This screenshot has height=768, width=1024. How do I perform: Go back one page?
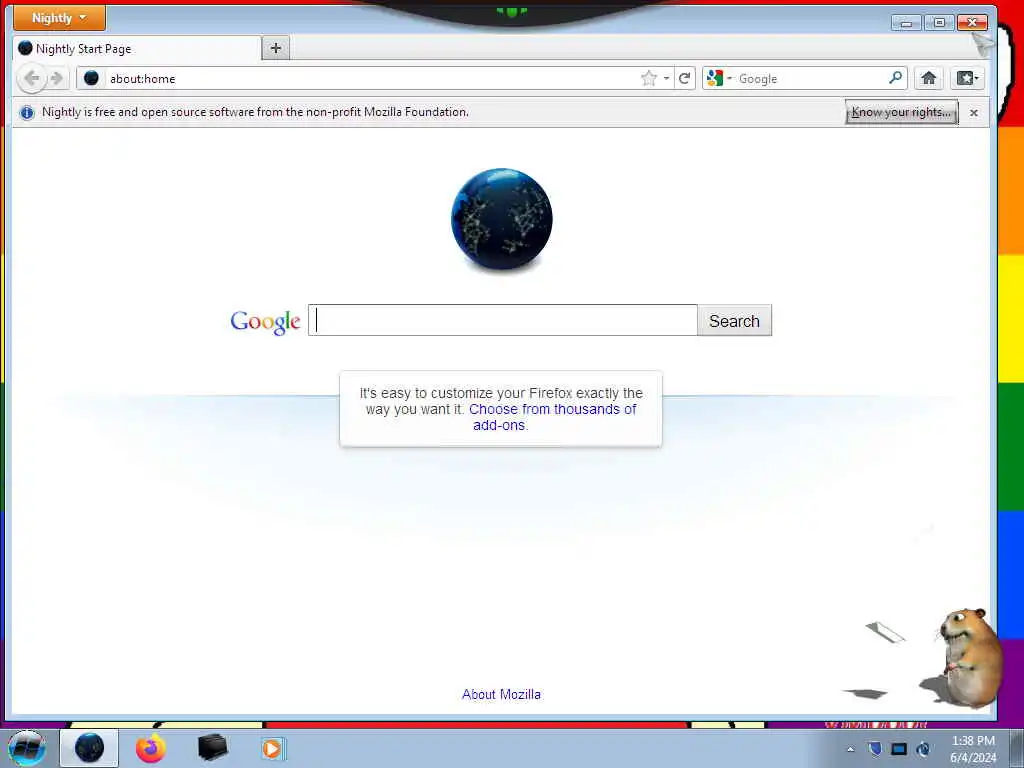click(31, 78)
